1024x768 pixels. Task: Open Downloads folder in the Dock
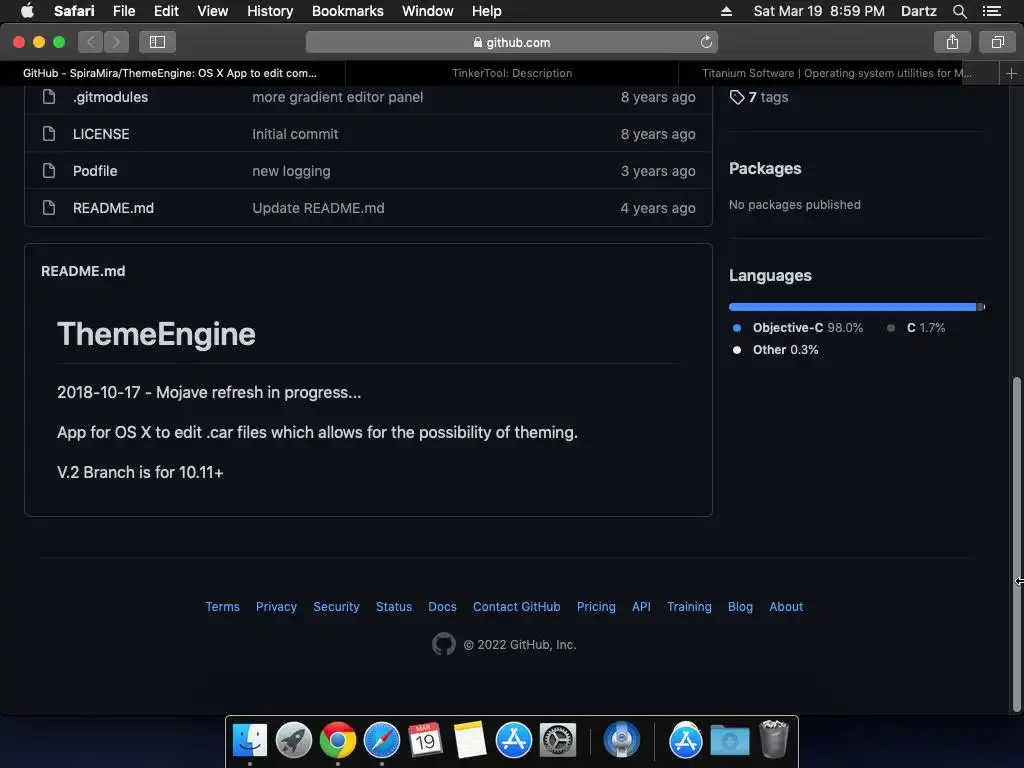click(x=730, y=741)
